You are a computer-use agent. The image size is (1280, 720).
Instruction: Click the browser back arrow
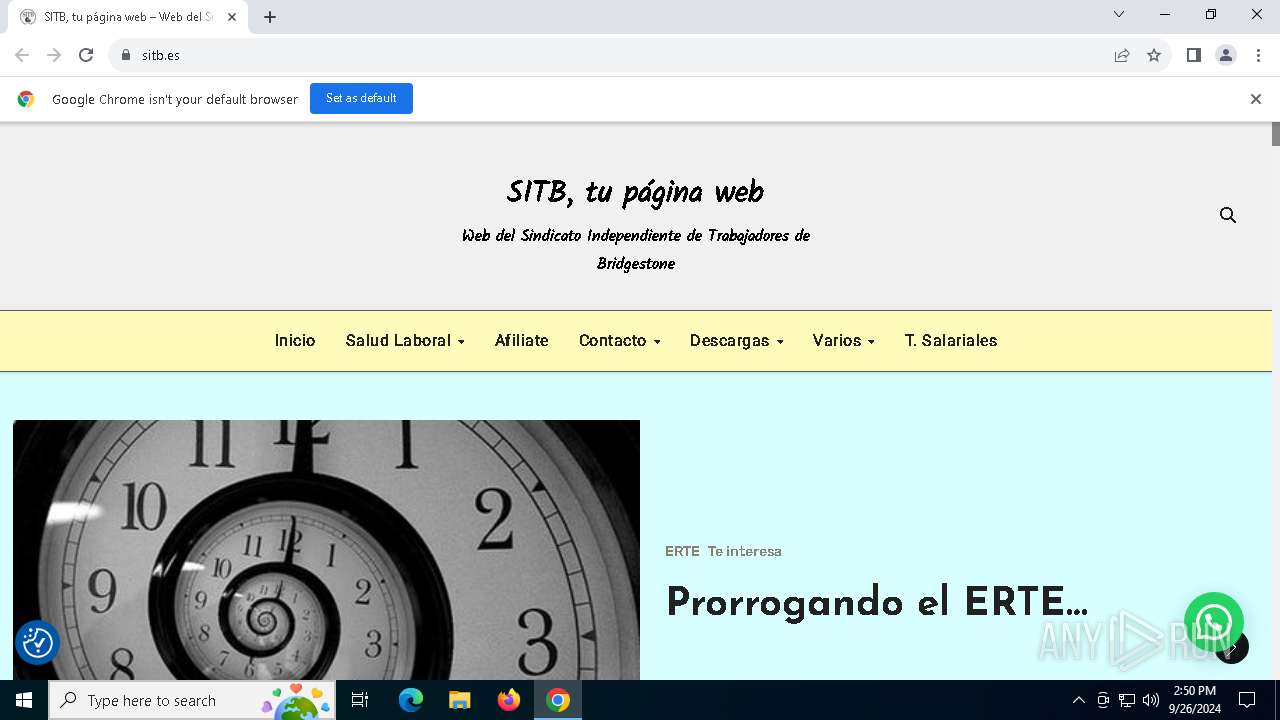tap(22, 55)
